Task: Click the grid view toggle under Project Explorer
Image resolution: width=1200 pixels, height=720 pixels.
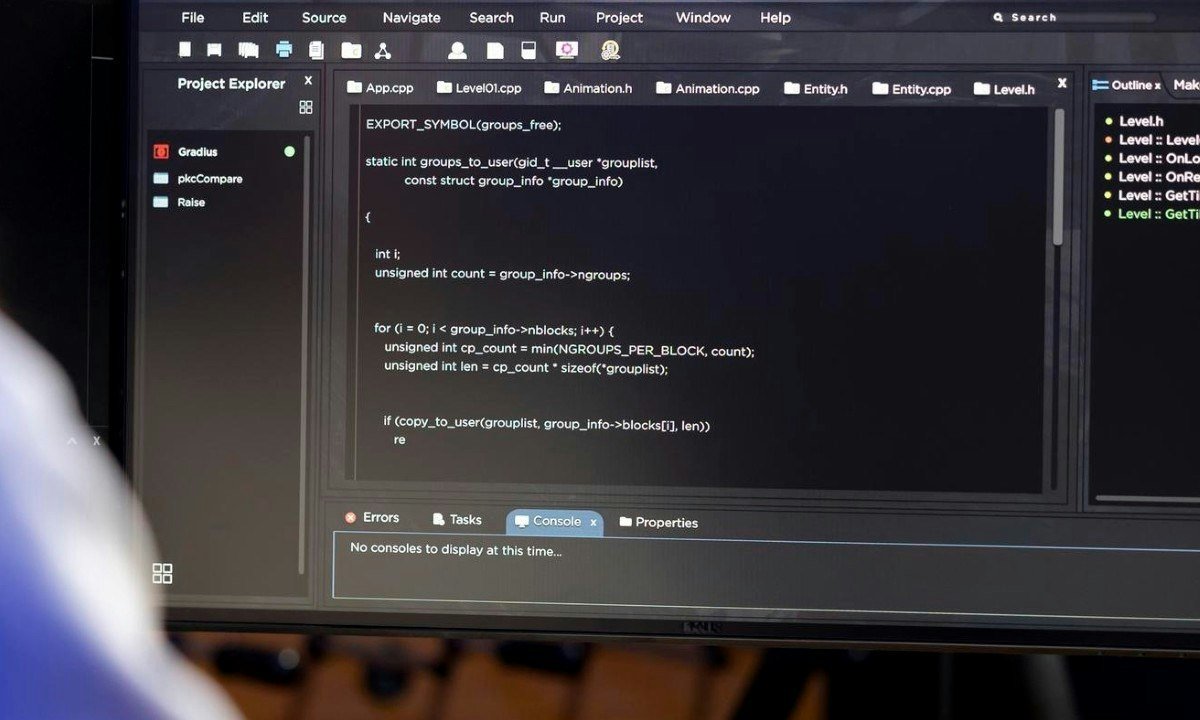Action: [306, 107]
